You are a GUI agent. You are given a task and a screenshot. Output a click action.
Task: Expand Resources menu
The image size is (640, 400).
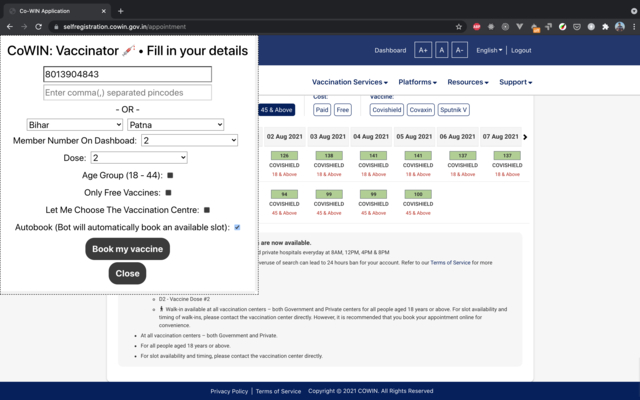click(x=468, y=82)
